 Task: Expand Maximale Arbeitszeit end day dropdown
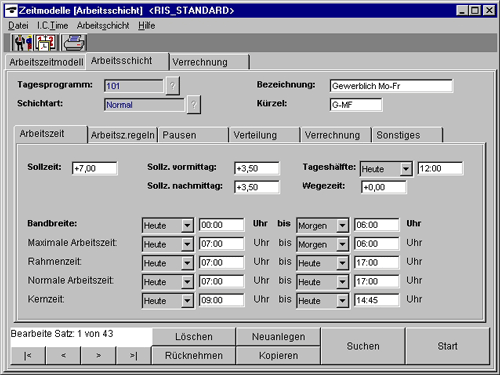[x=342, y=244]
